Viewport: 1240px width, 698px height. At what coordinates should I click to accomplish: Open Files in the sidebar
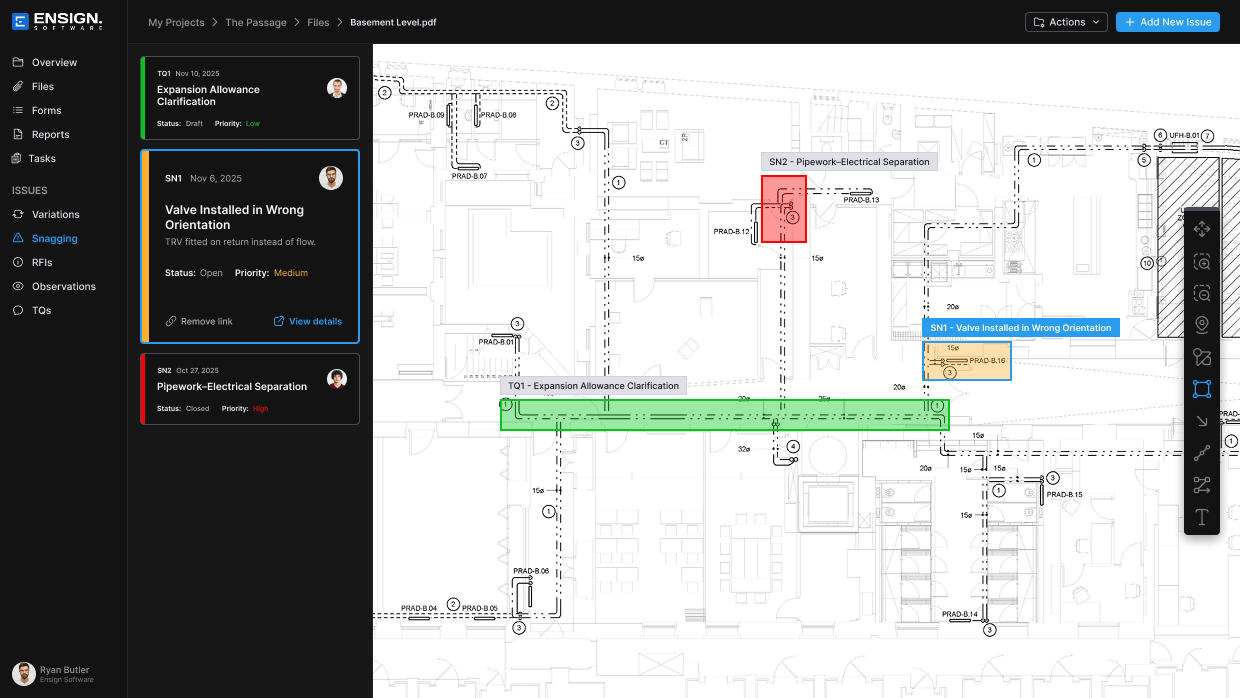pos(43,86)
